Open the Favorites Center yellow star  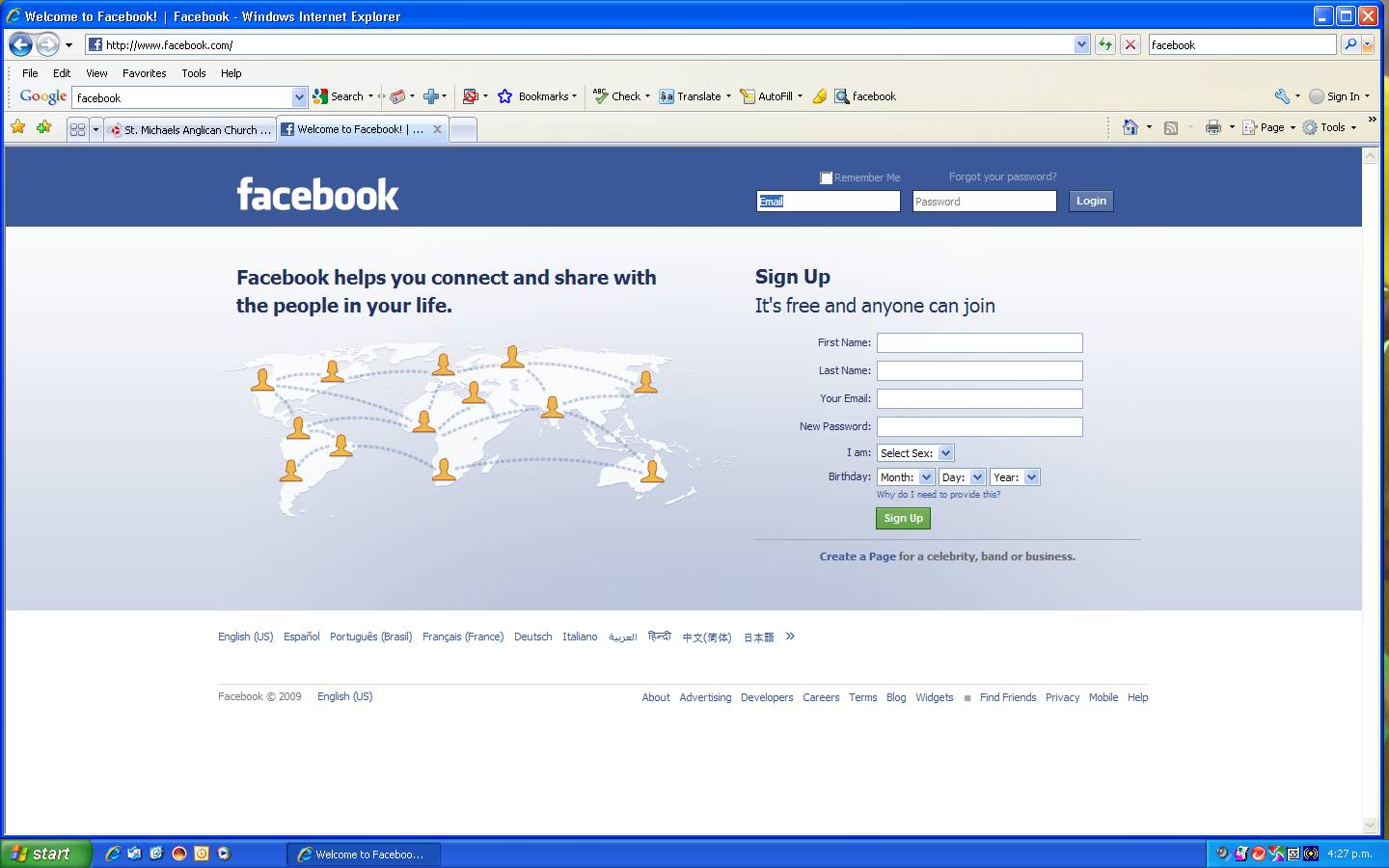coord(18,127)
